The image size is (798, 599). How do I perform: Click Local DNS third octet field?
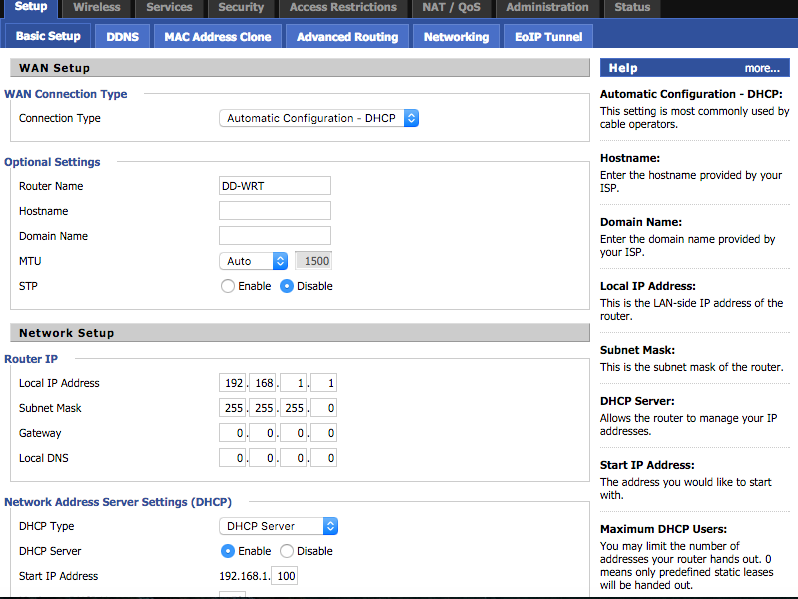point(293,458)
